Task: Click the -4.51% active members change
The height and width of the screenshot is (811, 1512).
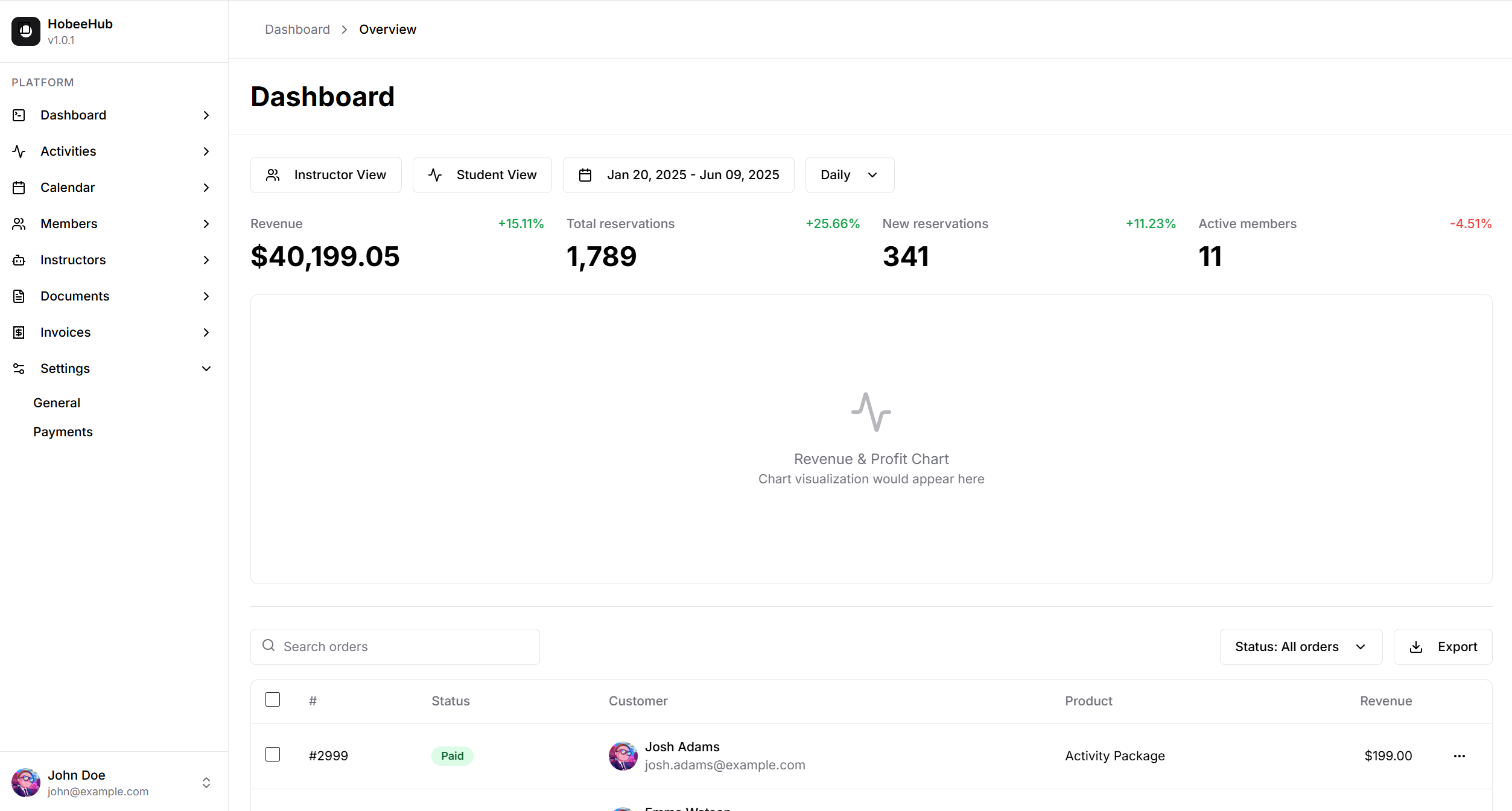Action: click(1471, 224)
